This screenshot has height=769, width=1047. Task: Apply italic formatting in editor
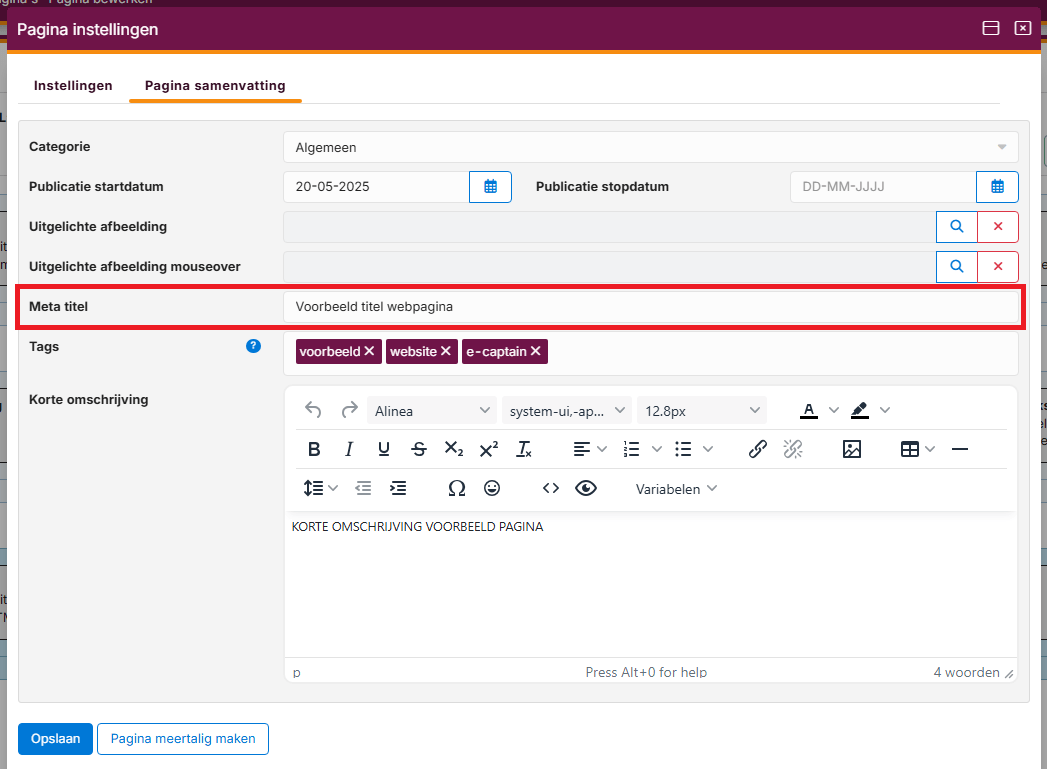click(349, 449)
